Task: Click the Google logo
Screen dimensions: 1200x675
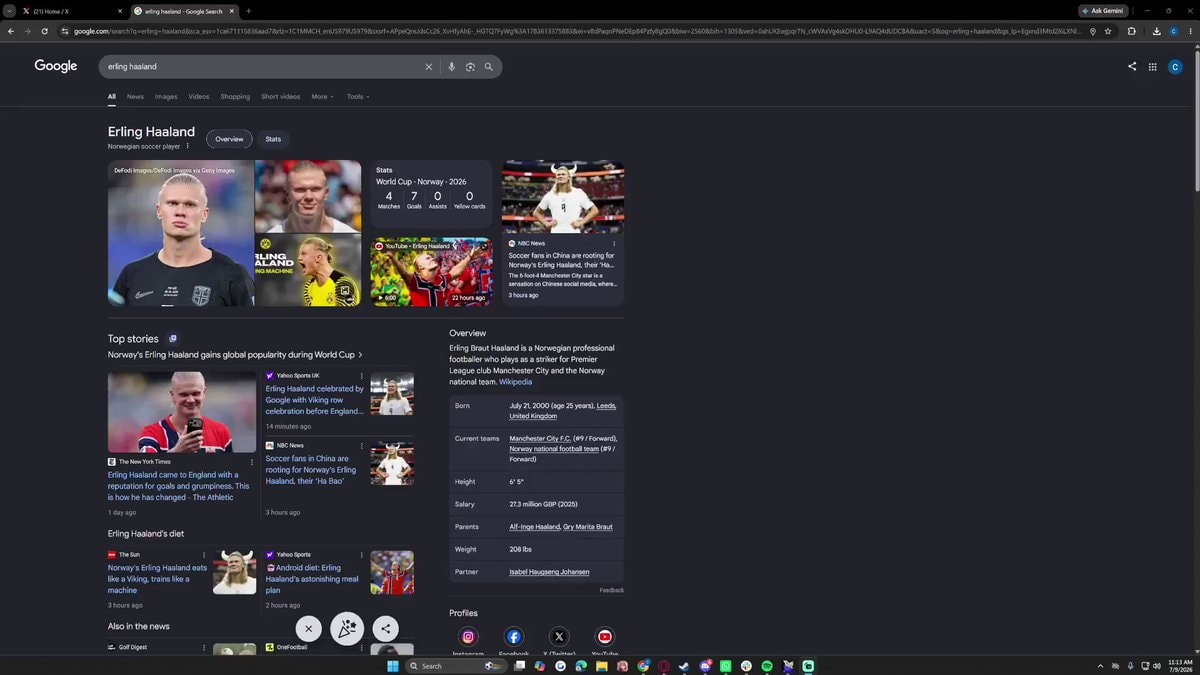Action: click(56, 66)
